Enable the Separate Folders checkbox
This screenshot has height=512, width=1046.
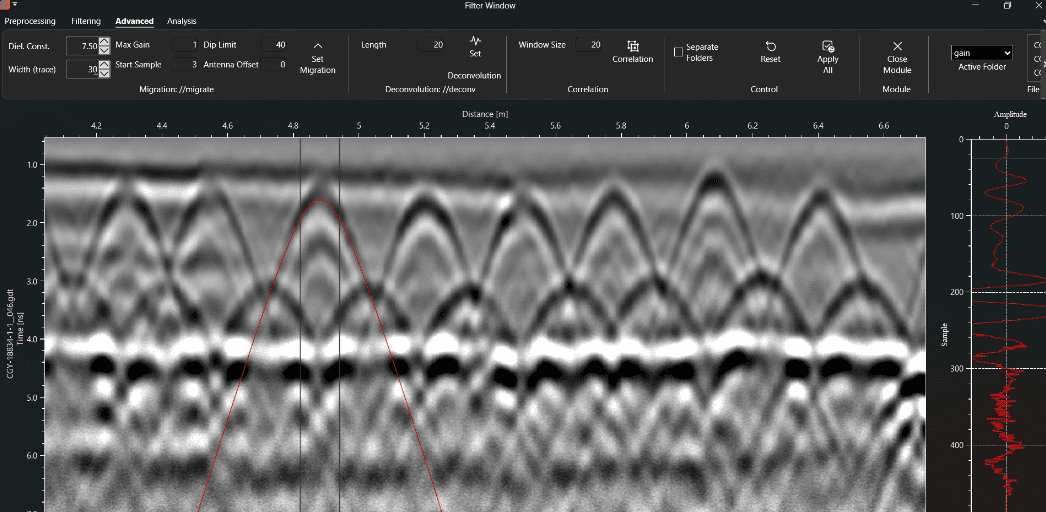point(679,52)
